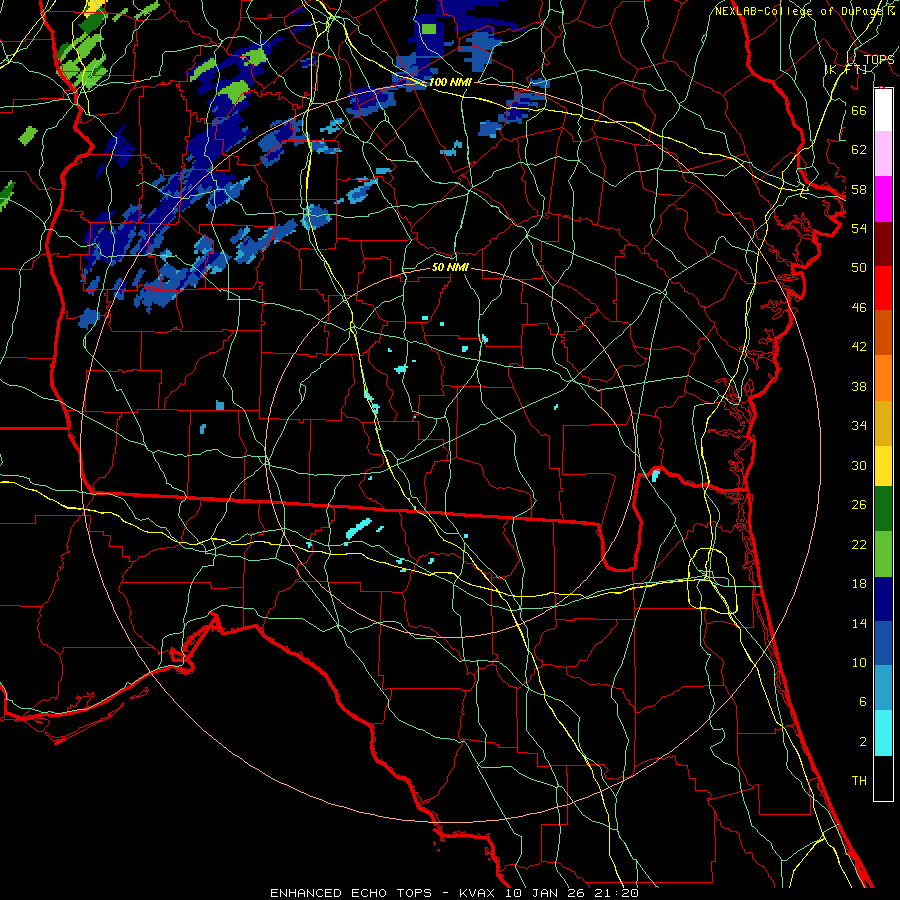Image resolution: width=900 pixels, height=900 pixels.
Task: Click the 6 scale value
Action: pyautogui.click(x=862, y=702)
